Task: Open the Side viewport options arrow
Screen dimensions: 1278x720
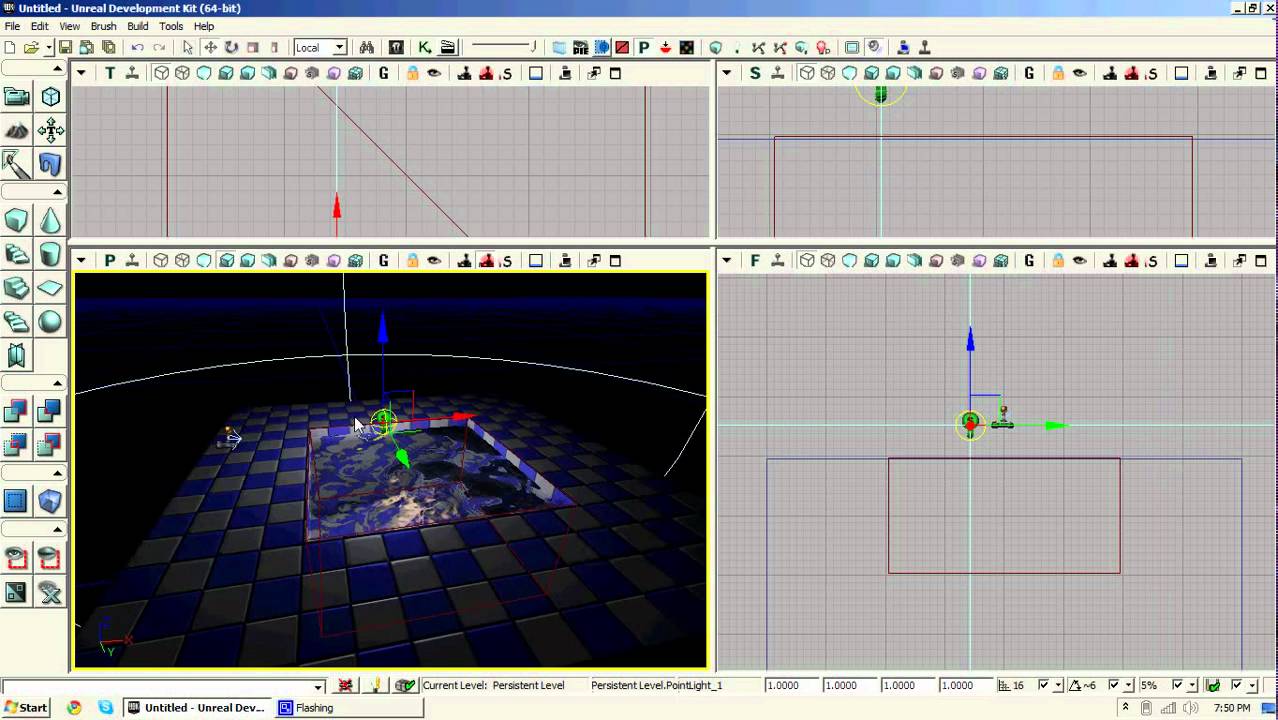Action: (727, 73)
